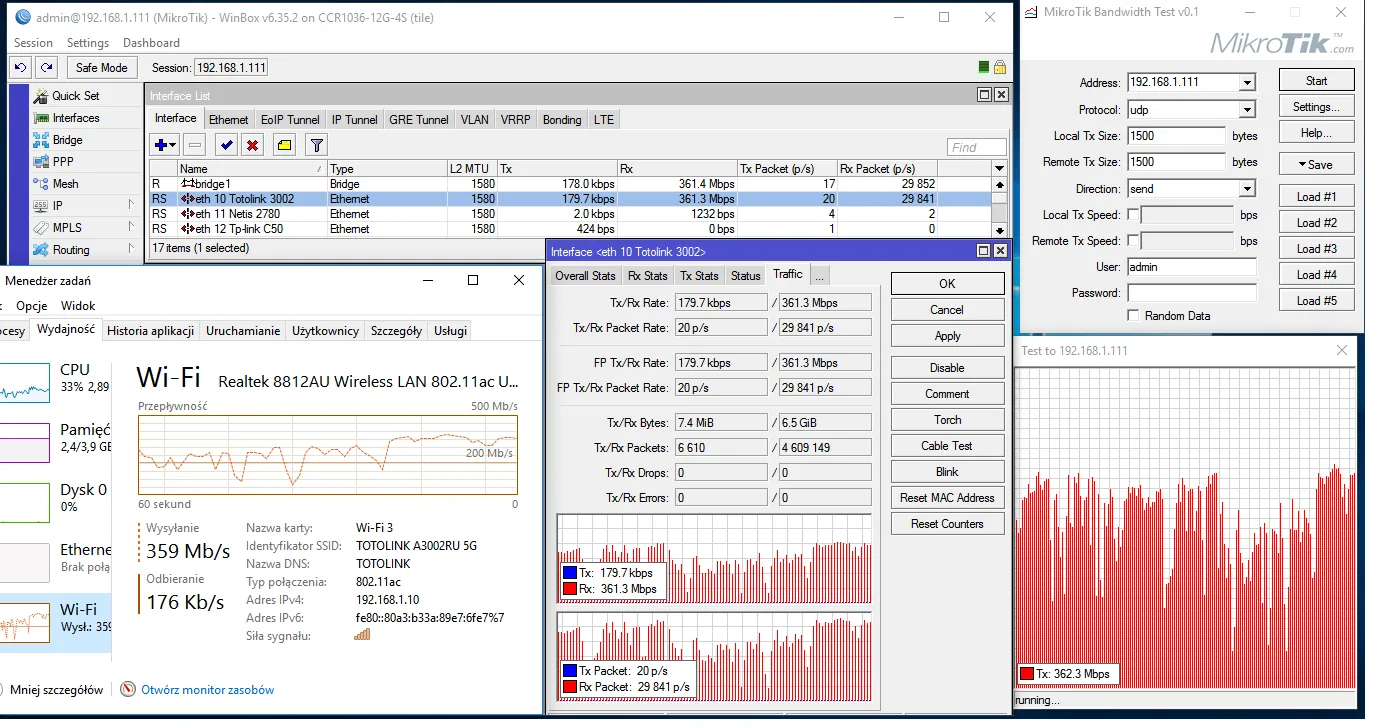Screen dimensions: 1374x728
Task: Click the blue plus add-interface icon
Action: point(165,145)
